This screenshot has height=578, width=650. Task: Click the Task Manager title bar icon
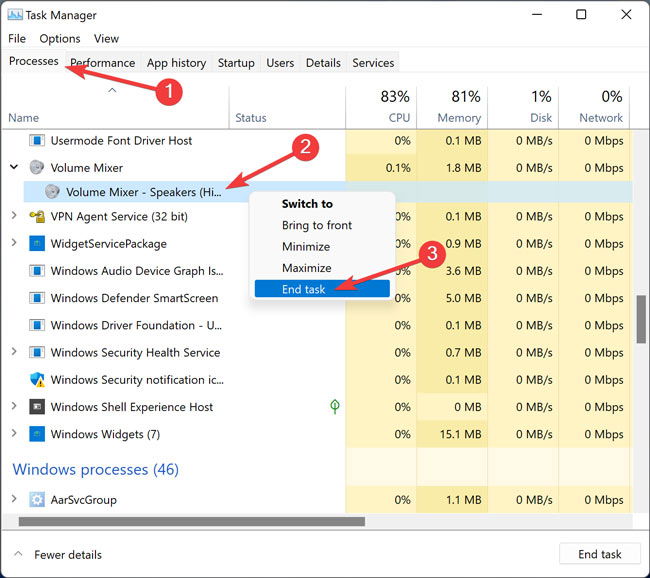tap(15, 15)
